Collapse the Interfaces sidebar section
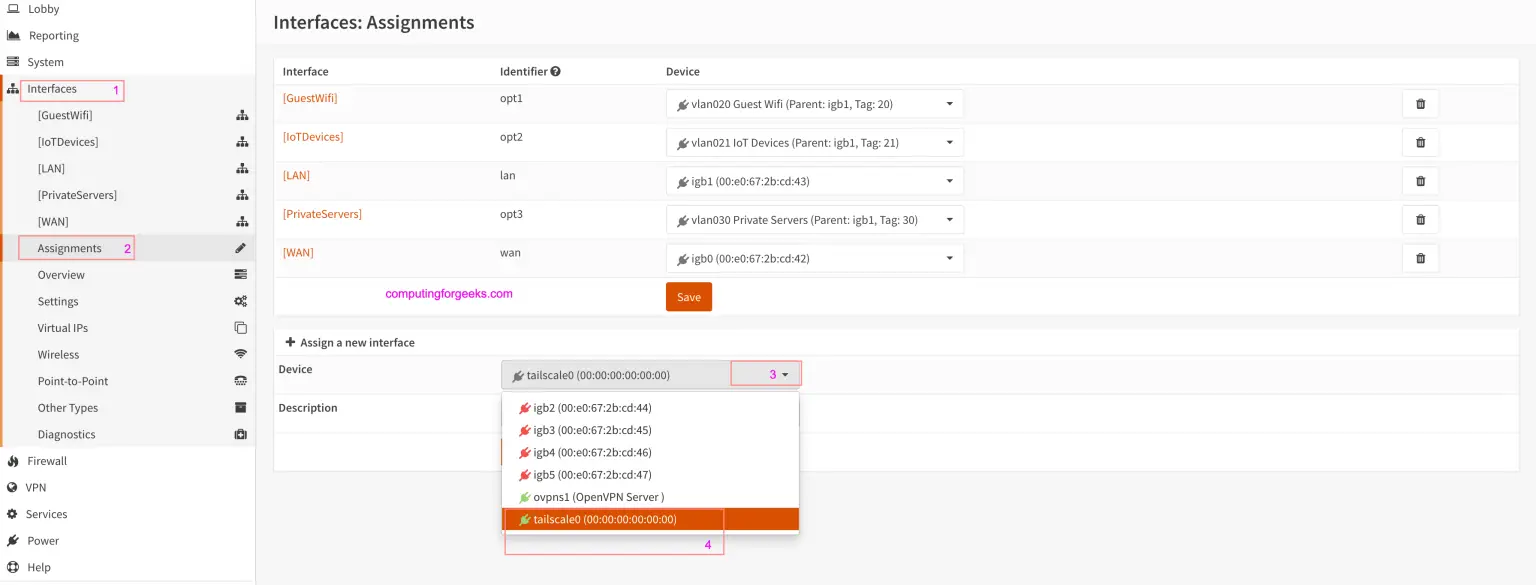Viewport: 1536px width, 585px height. [x=52, y=89]
